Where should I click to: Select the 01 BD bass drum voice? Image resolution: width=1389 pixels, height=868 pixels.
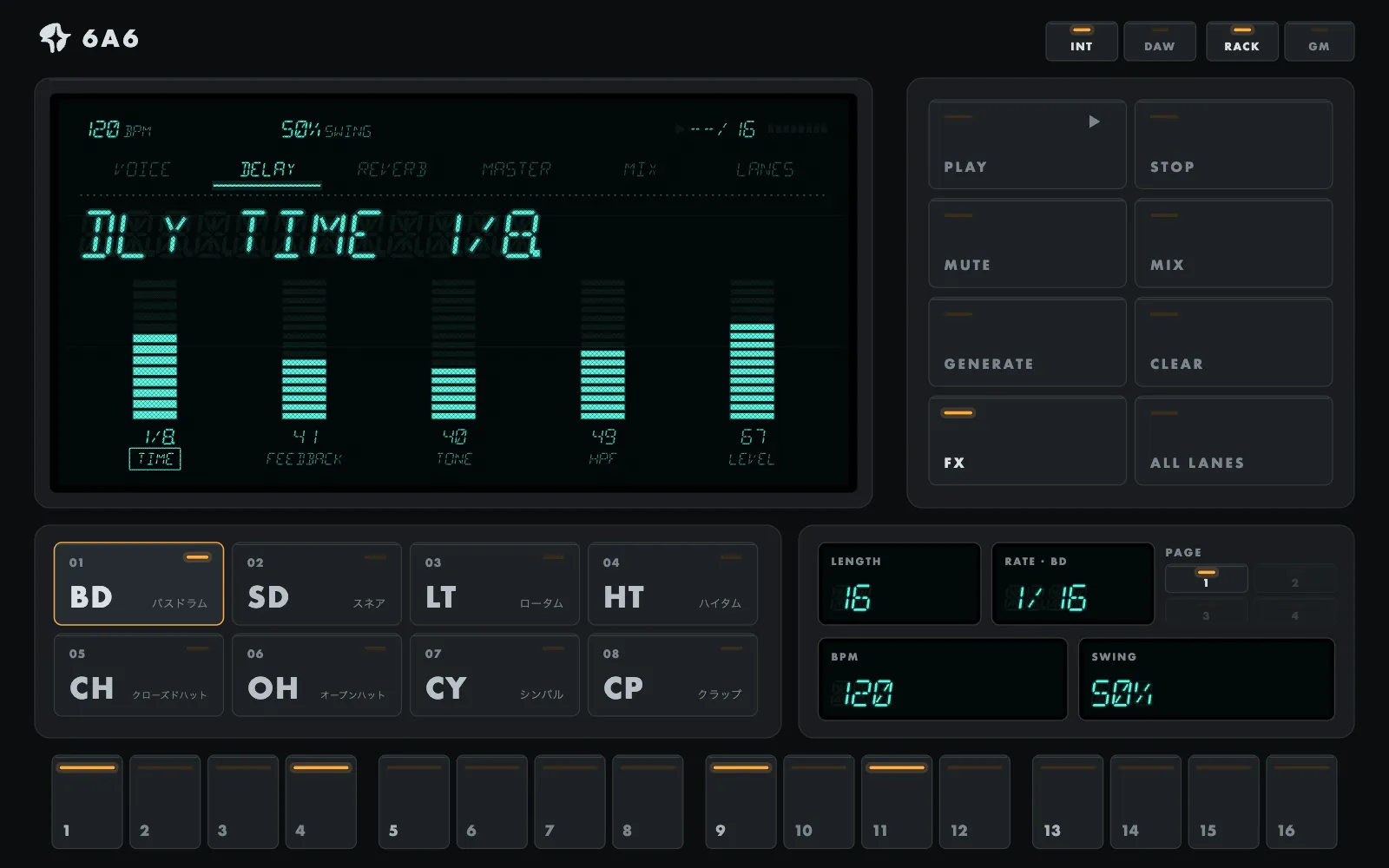coord(139,584)
